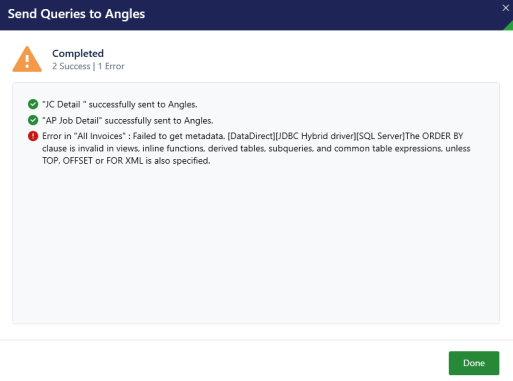Click the green checkmark beside AP Job Detail
Image resolution: width=513 pixels, height=381 pixels.
(x=33, y=120)
